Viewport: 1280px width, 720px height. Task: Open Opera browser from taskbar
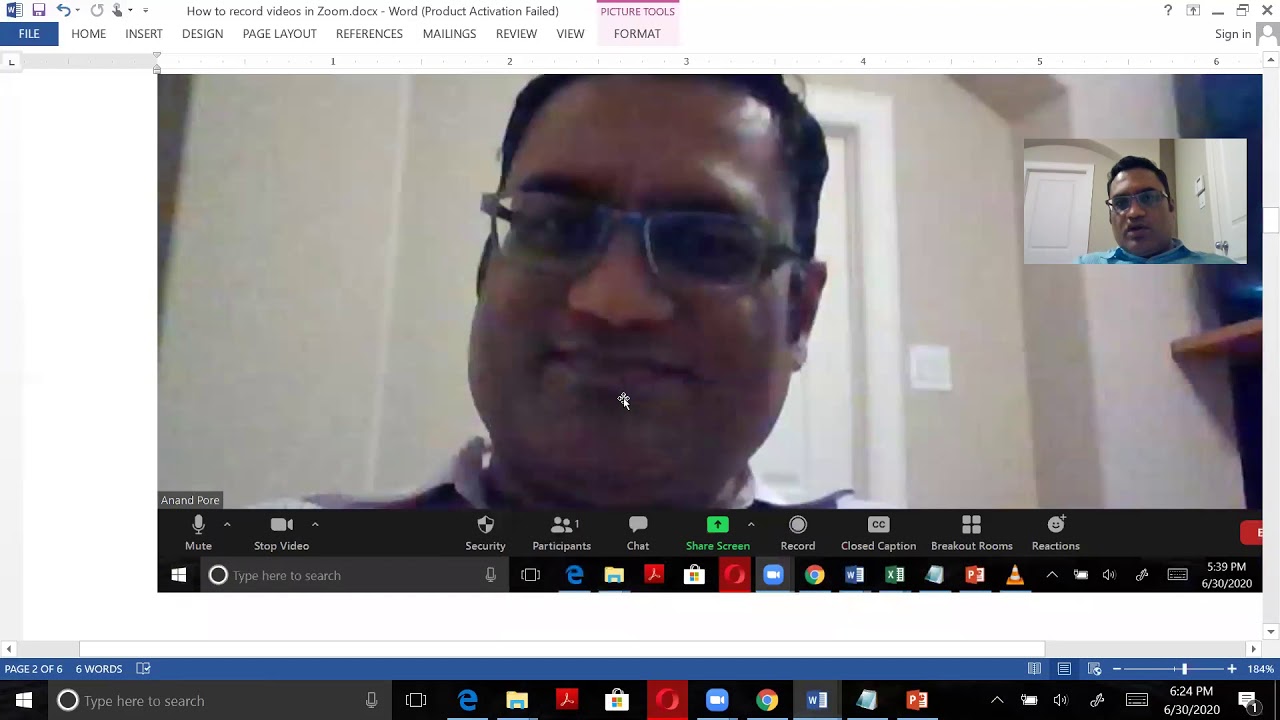[667, 700]
